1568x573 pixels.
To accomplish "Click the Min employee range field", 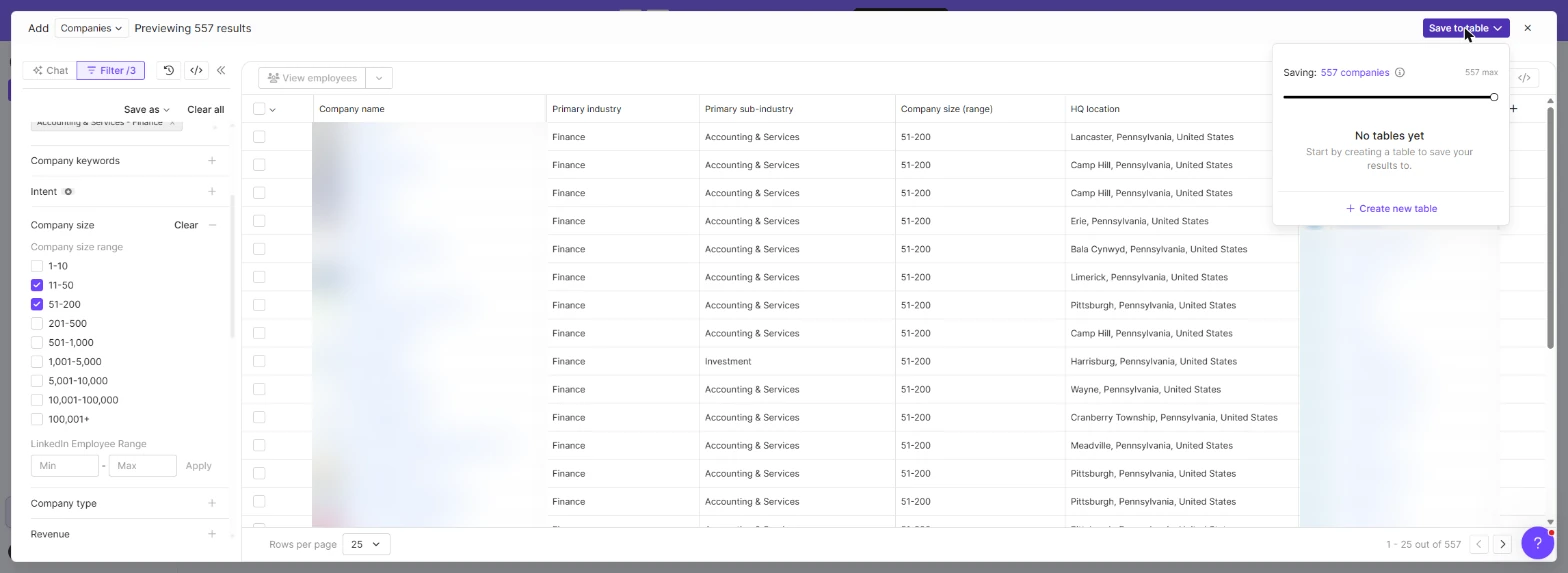I will click(x=65, y=465).
